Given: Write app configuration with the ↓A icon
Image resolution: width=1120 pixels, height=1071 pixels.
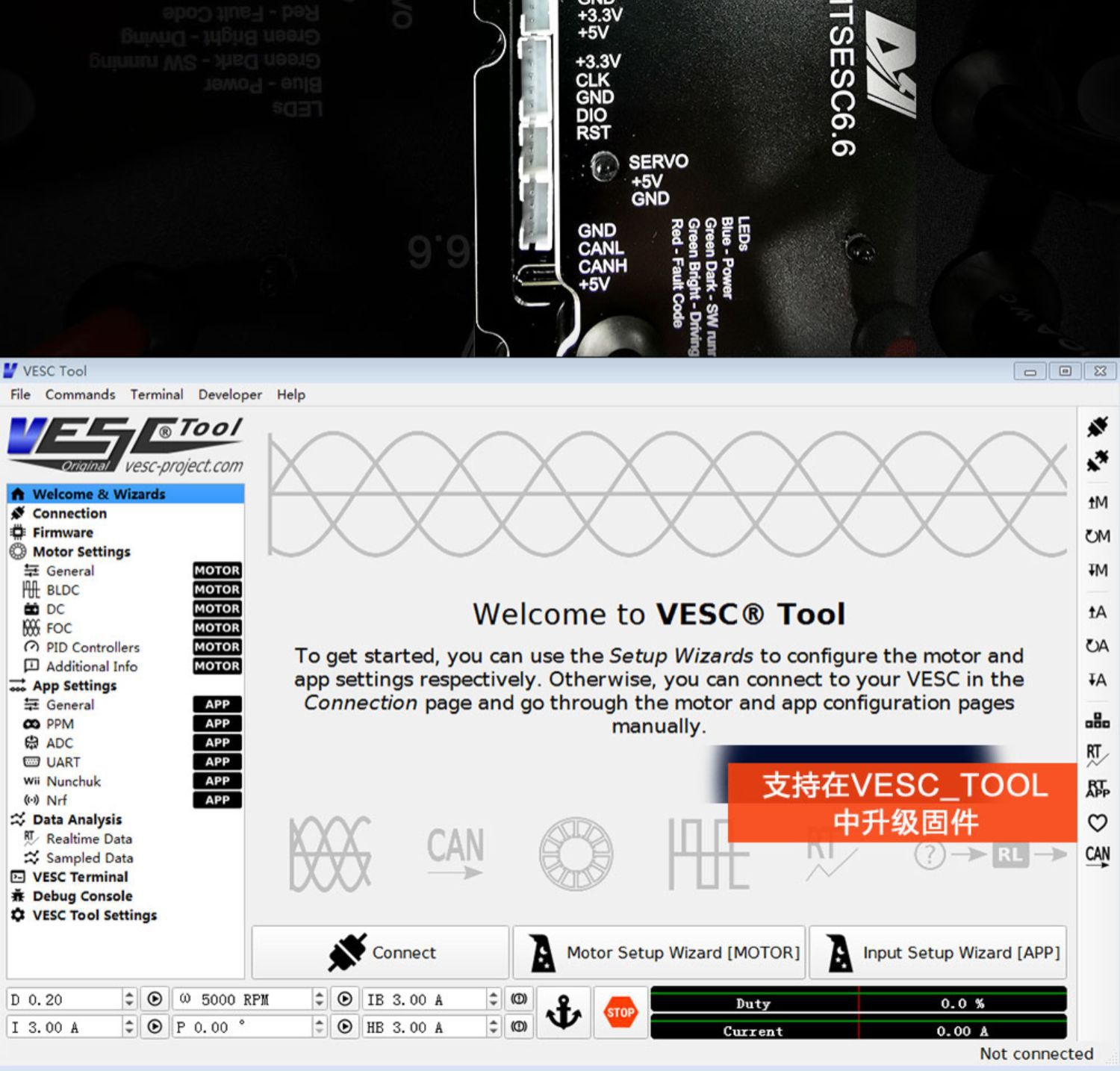Looking at the screenshot, I should [1097, 680].
